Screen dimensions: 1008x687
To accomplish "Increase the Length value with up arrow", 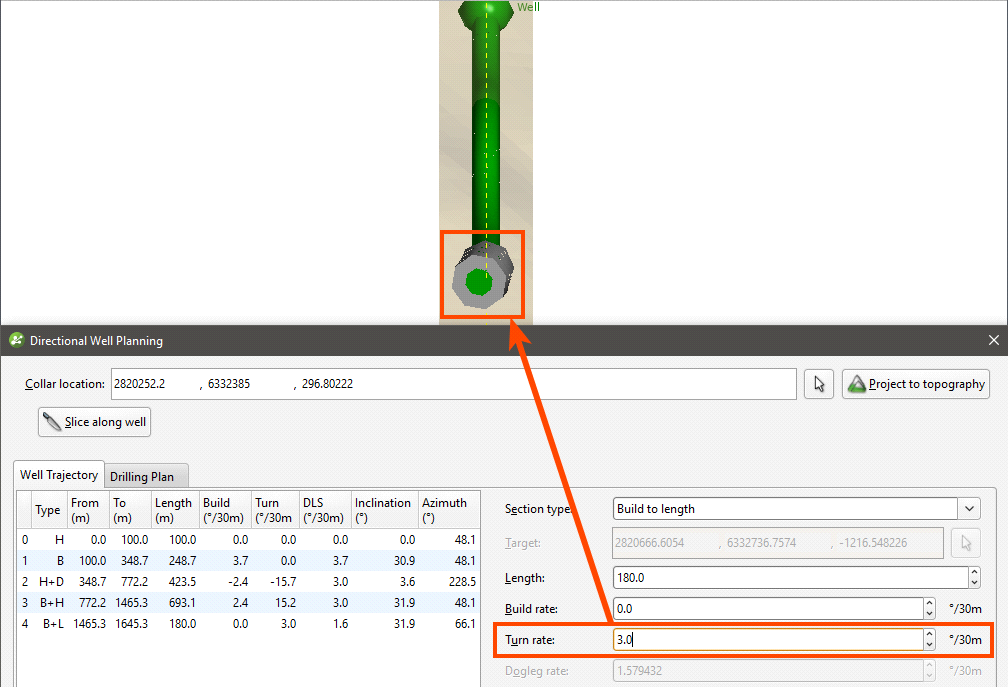I will 974,572.
